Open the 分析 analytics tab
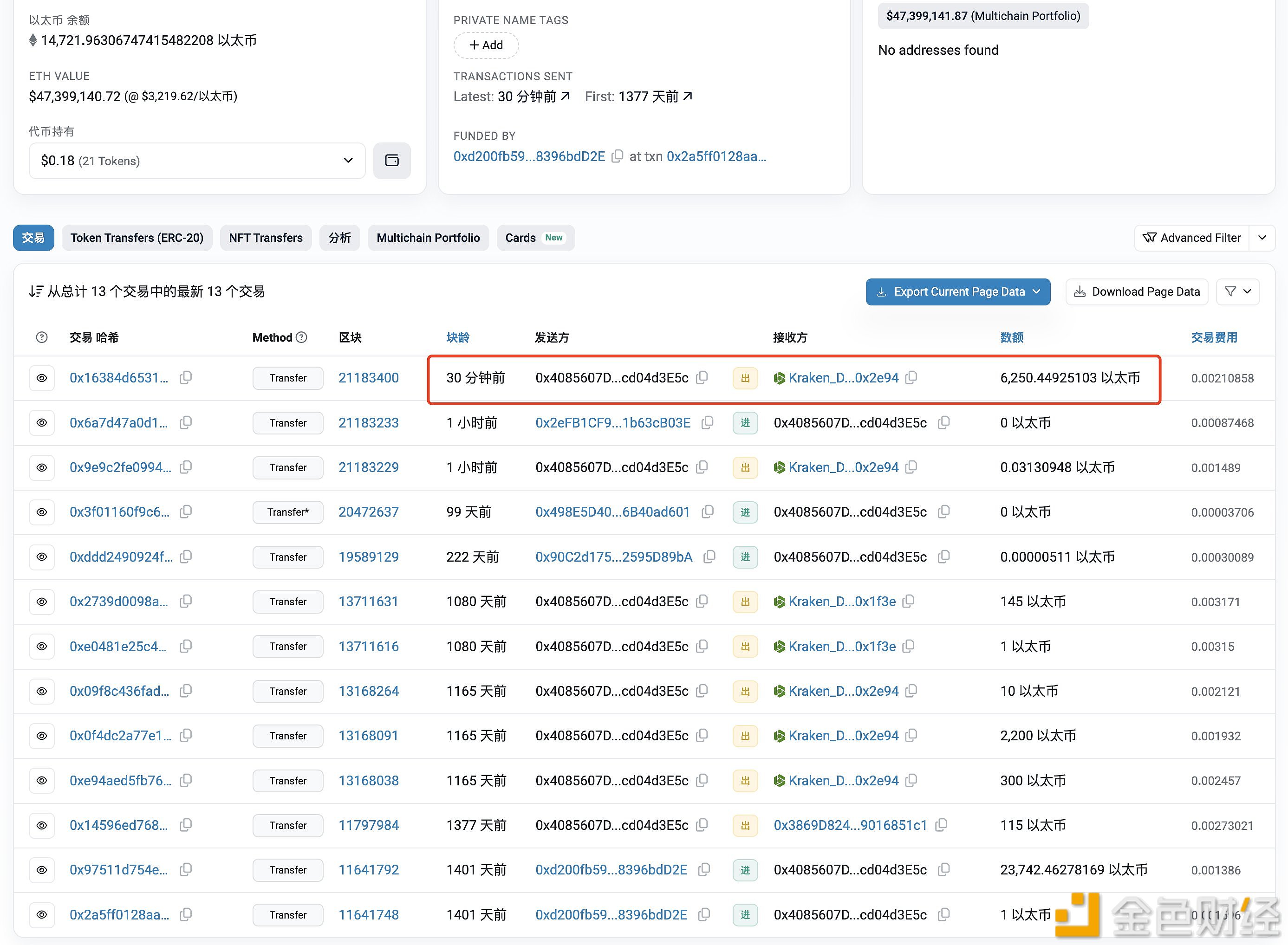The image size is (1288, 945). click(340, 238)
